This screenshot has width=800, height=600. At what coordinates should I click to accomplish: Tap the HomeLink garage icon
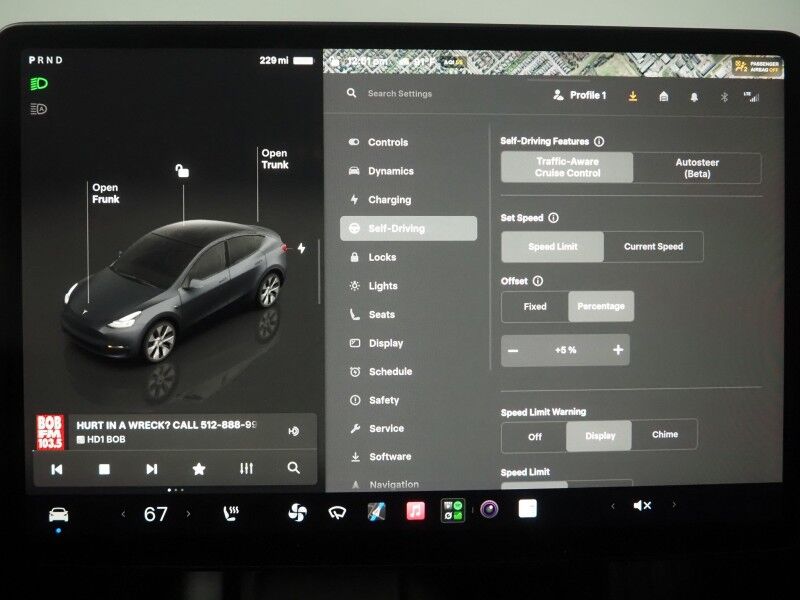tap(663, 96)
